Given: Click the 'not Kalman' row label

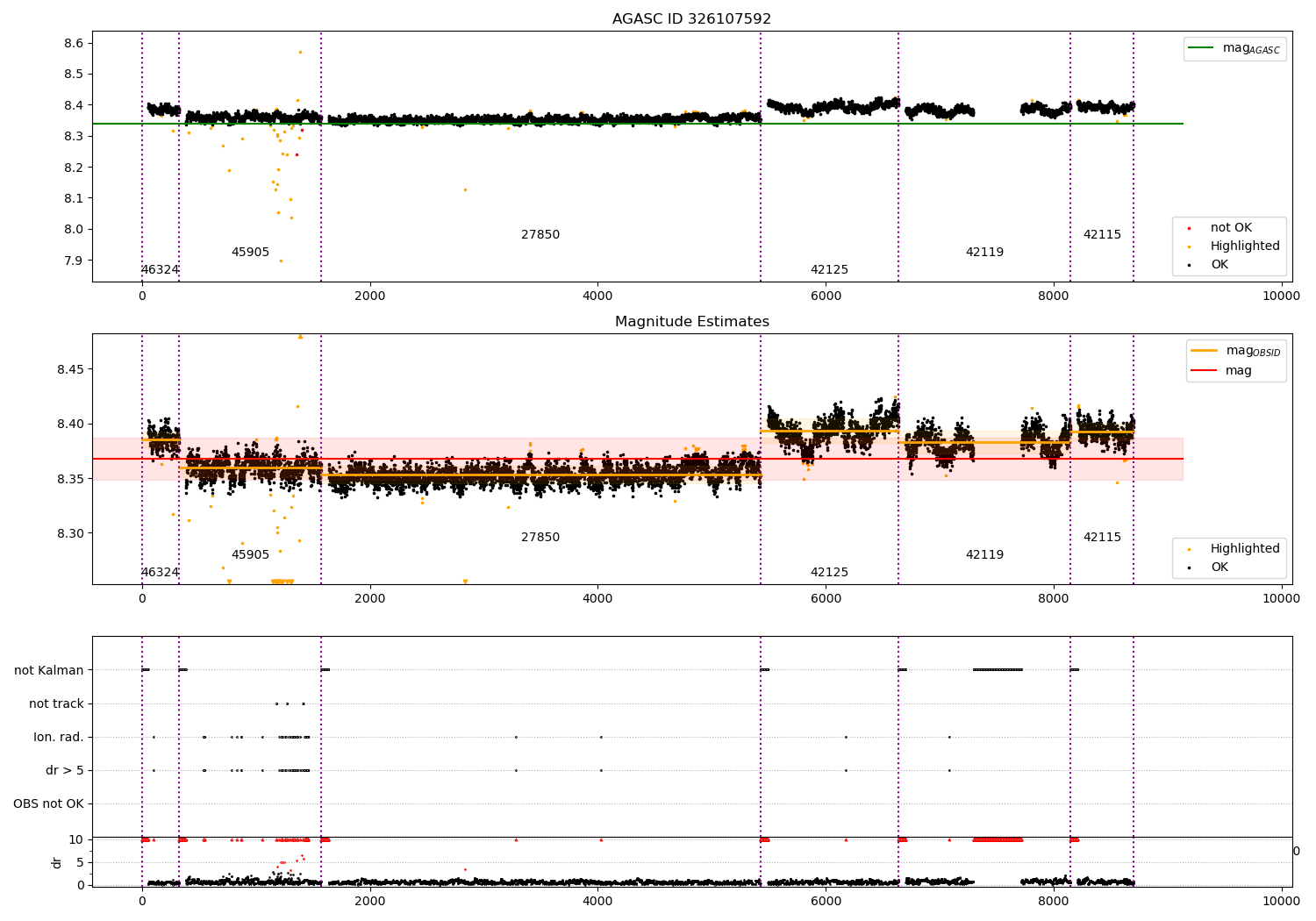Looking at the screenshot, I should coord(49,670).
